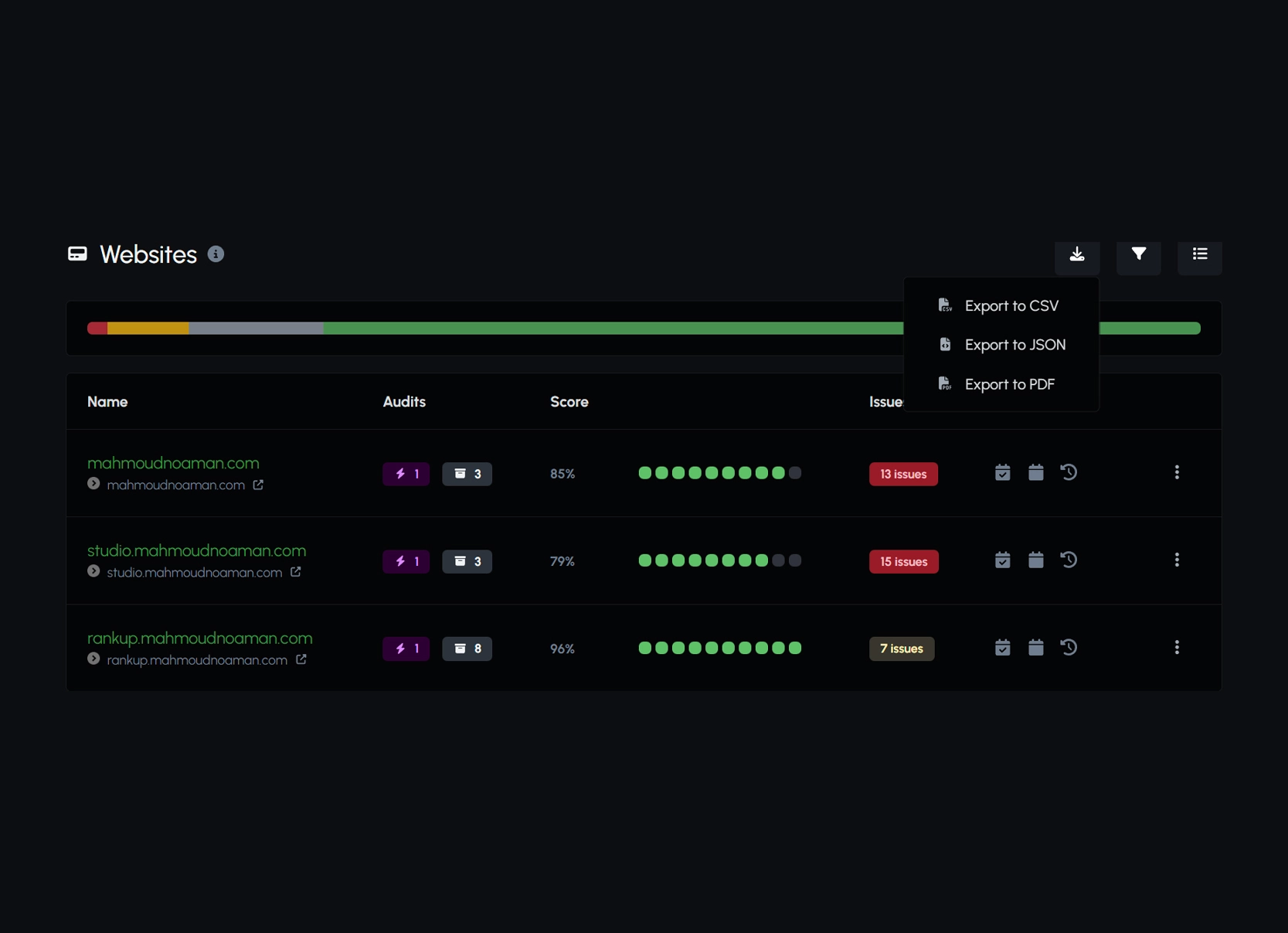Click the 96% score value
The image size is (1288, 933).
pos(562,649)
